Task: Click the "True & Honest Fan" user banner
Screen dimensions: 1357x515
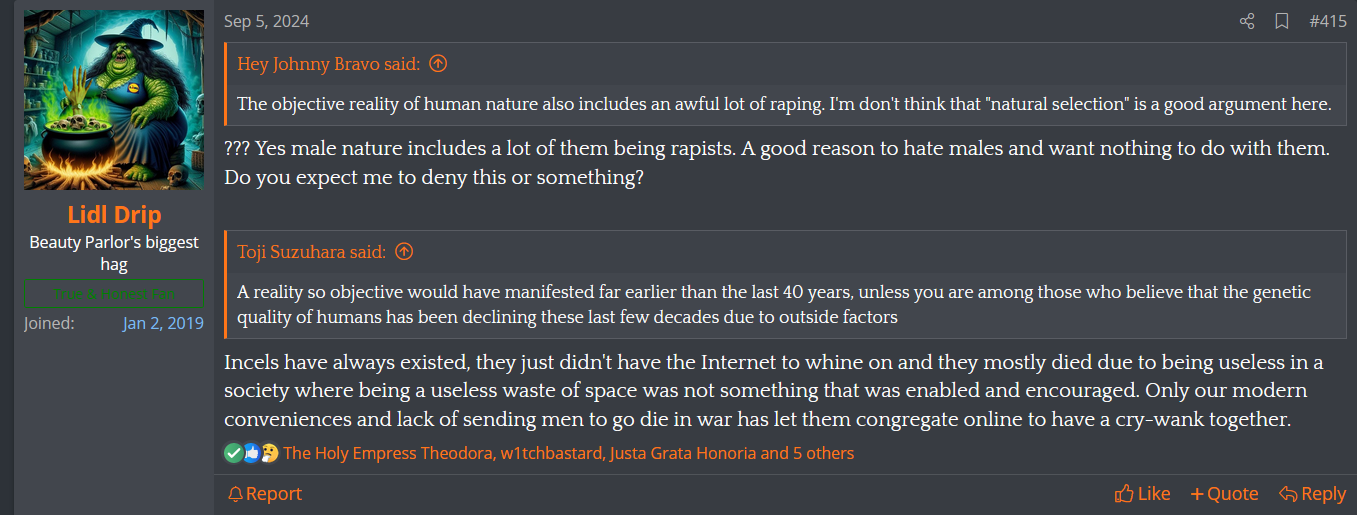Action: [x=114, y=294]
